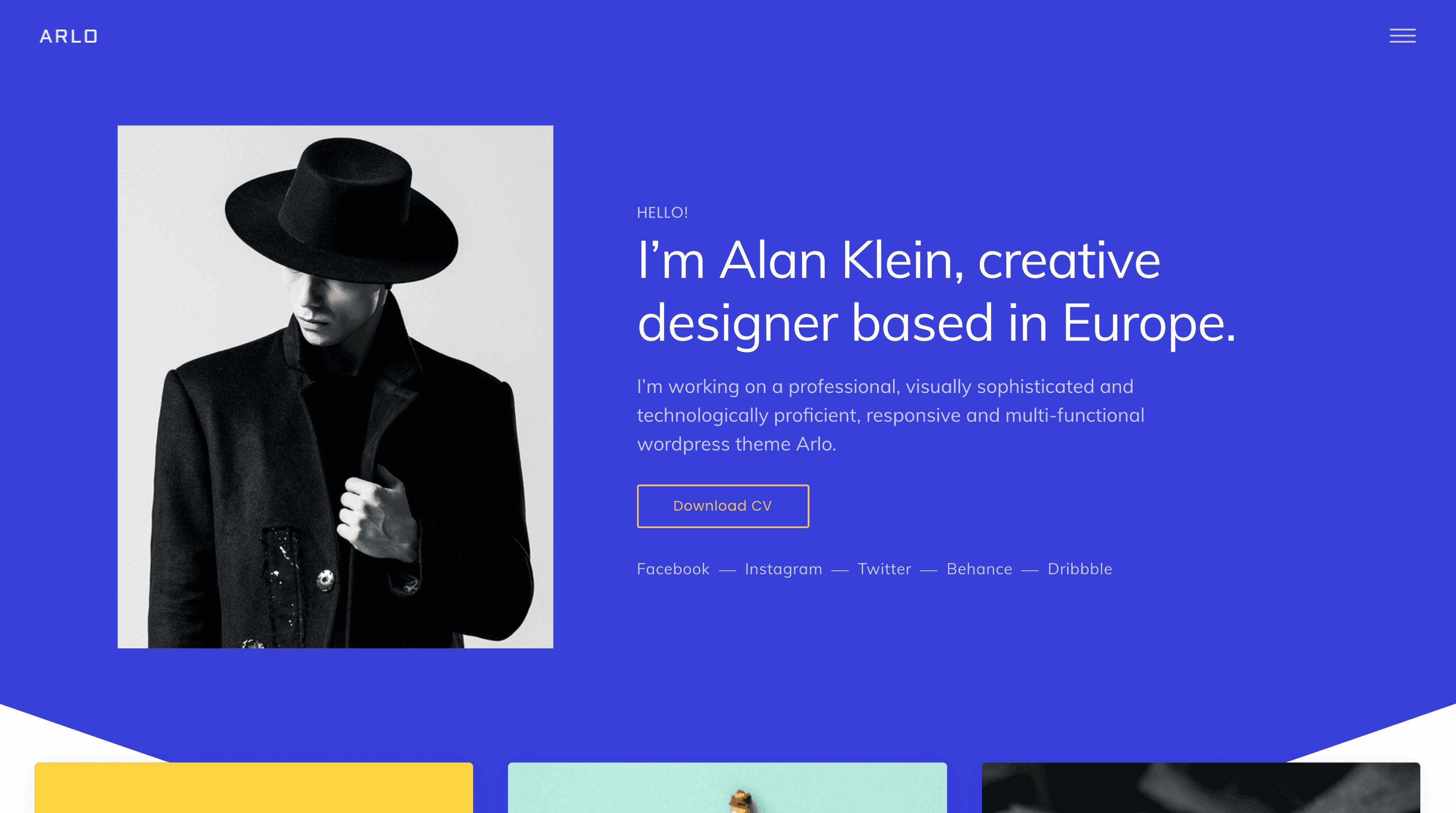This screenshot has height=813, width=1456.
Task: Open the Dribbble profile link
Action: [1080, 569]
